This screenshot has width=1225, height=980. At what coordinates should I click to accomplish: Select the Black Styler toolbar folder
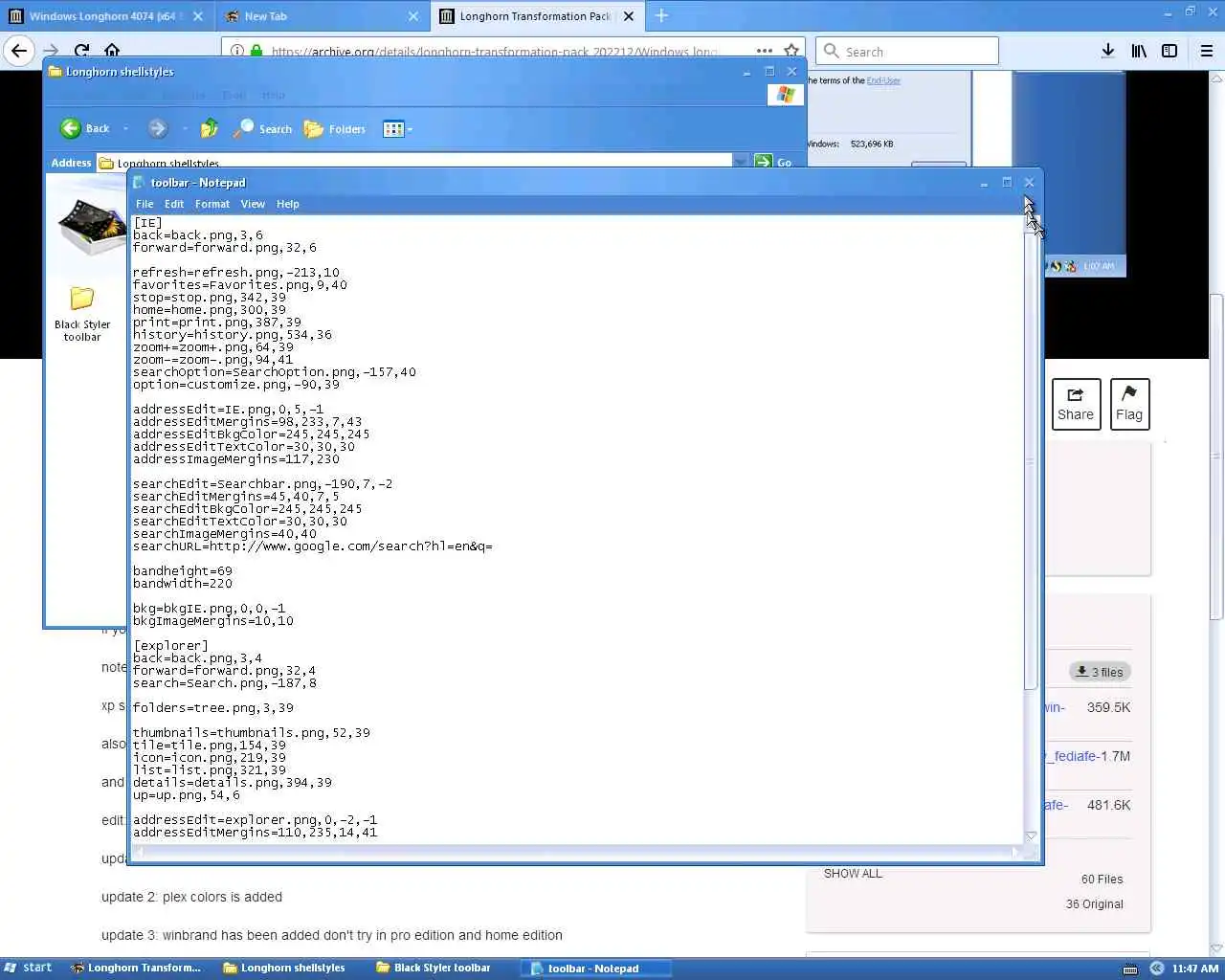[x=82, y=313]
